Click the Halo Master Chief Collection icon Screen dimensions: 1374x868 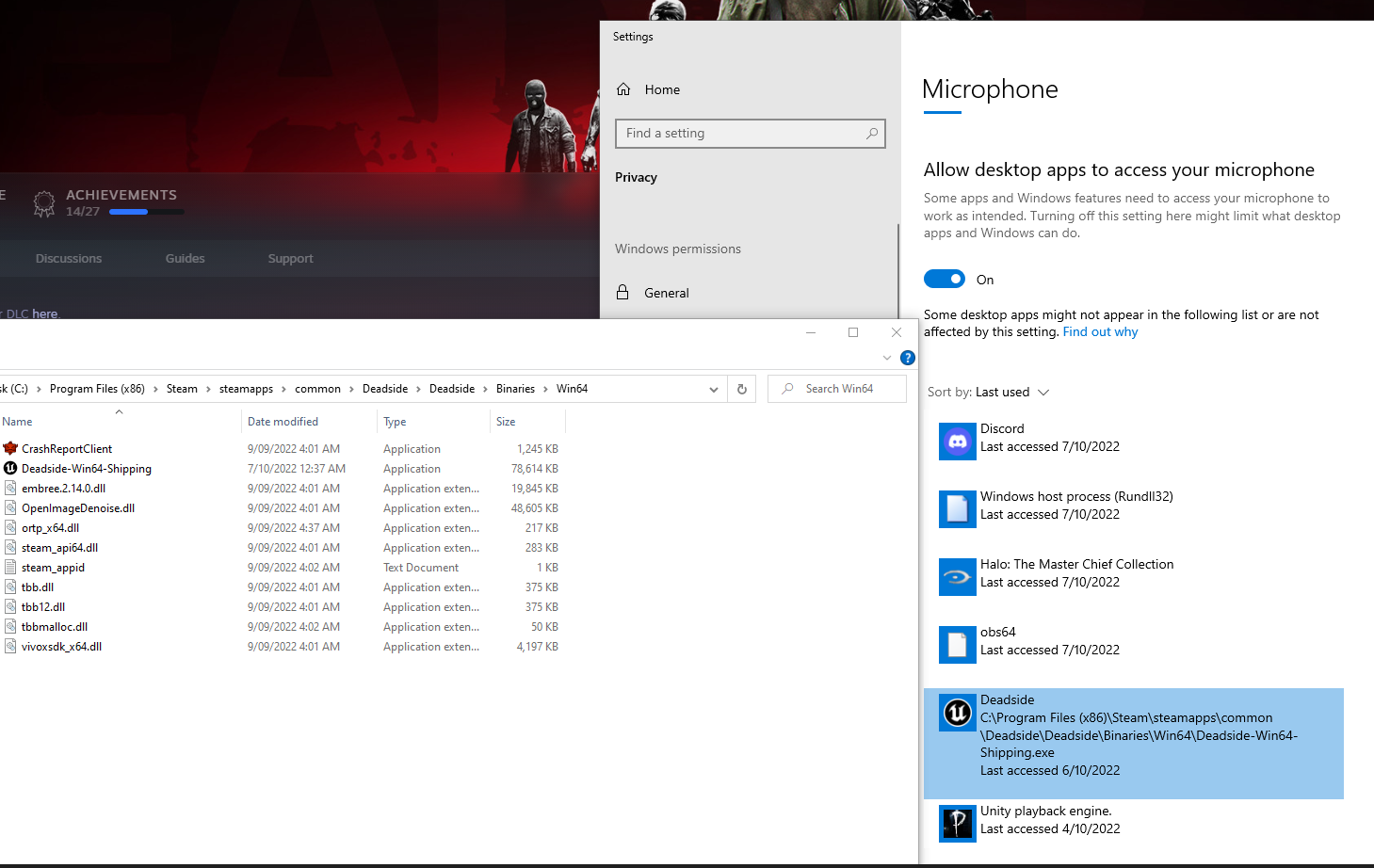tap(957, 577)
